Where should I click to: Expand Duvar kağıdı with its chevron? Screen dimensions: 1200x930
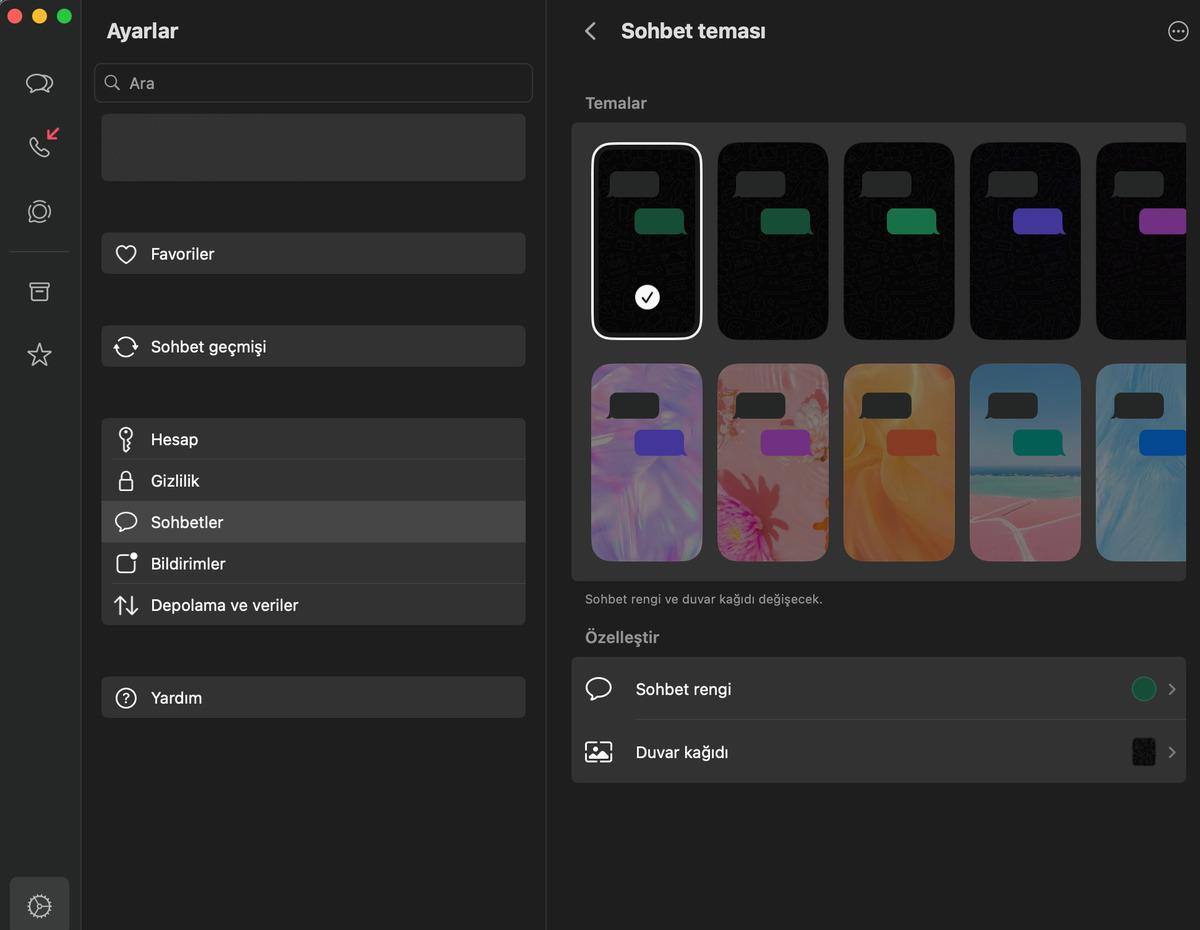[x=1171, y=752]
